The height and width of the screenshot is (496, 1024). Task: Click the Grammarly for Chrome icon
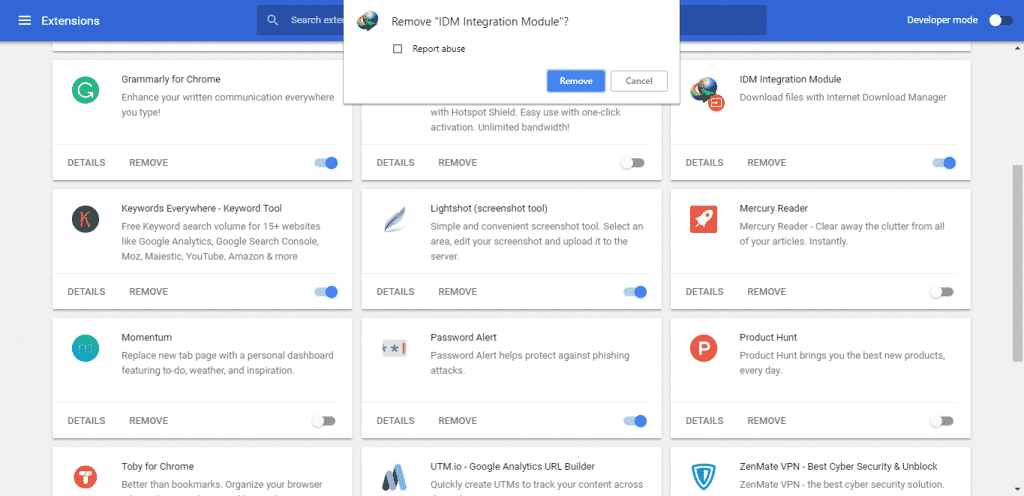(86, 91)
